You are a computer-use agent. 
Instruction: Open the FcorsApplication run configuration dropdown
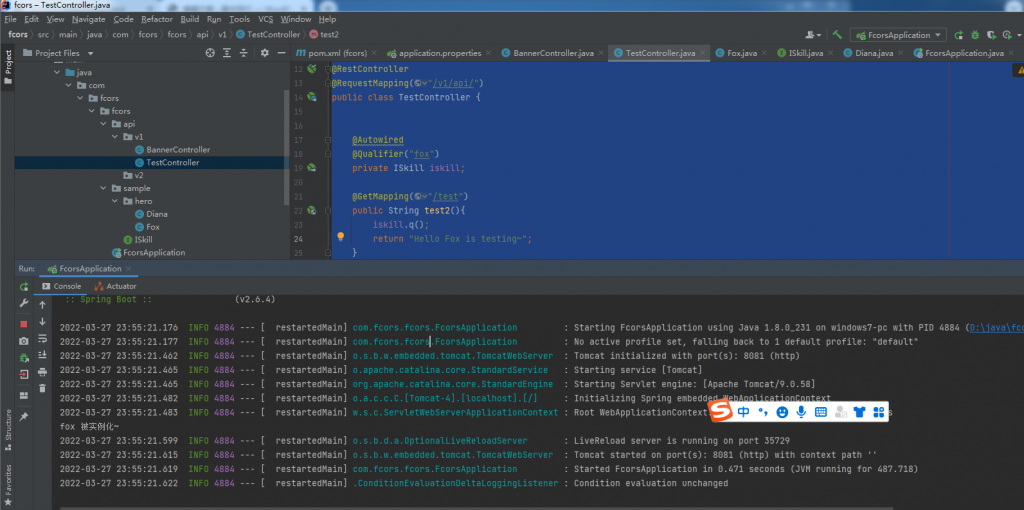[898, 35]
